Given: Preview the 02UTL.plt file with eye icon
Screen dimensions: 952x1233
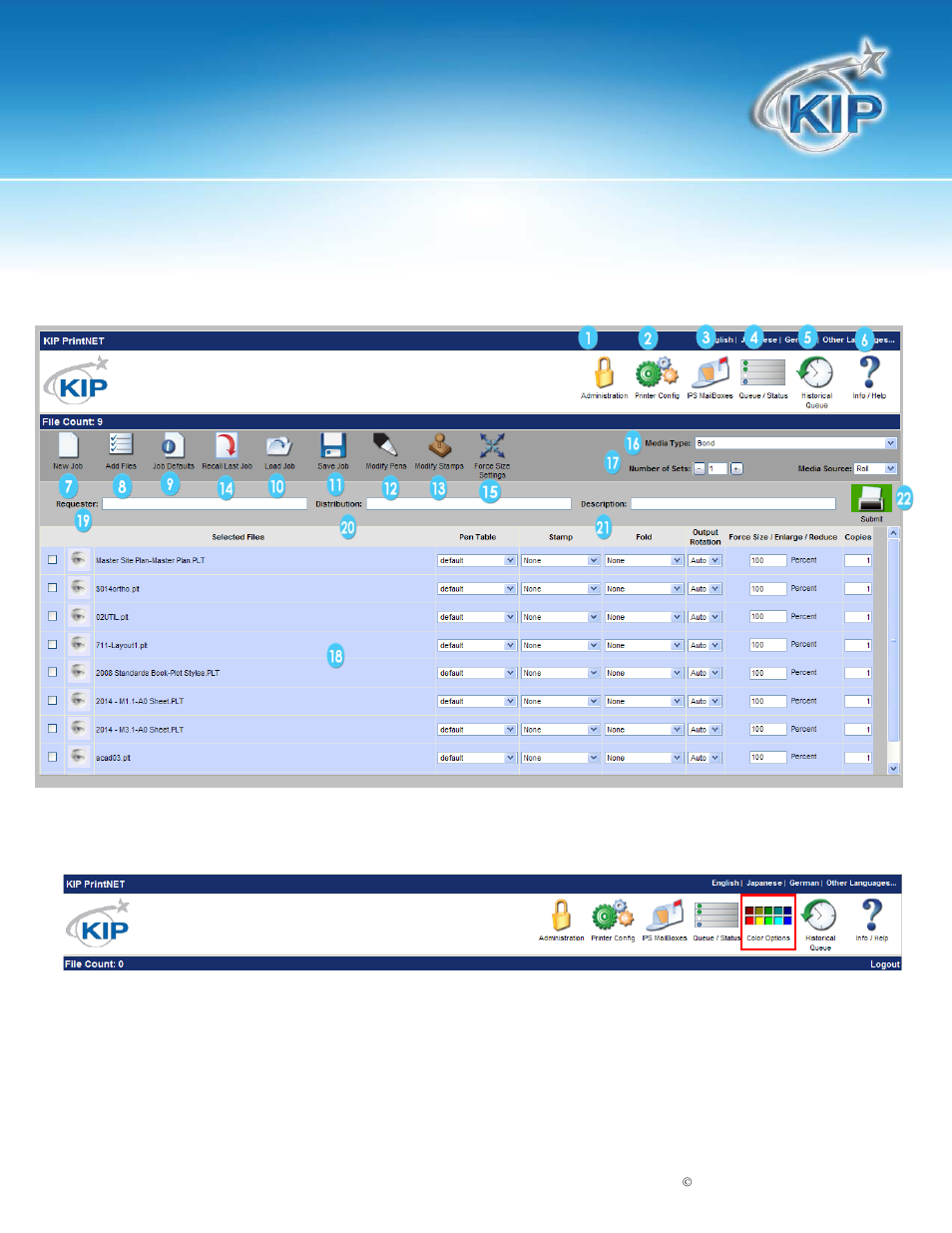Looking at the screenshot, I should click(78, 616).
